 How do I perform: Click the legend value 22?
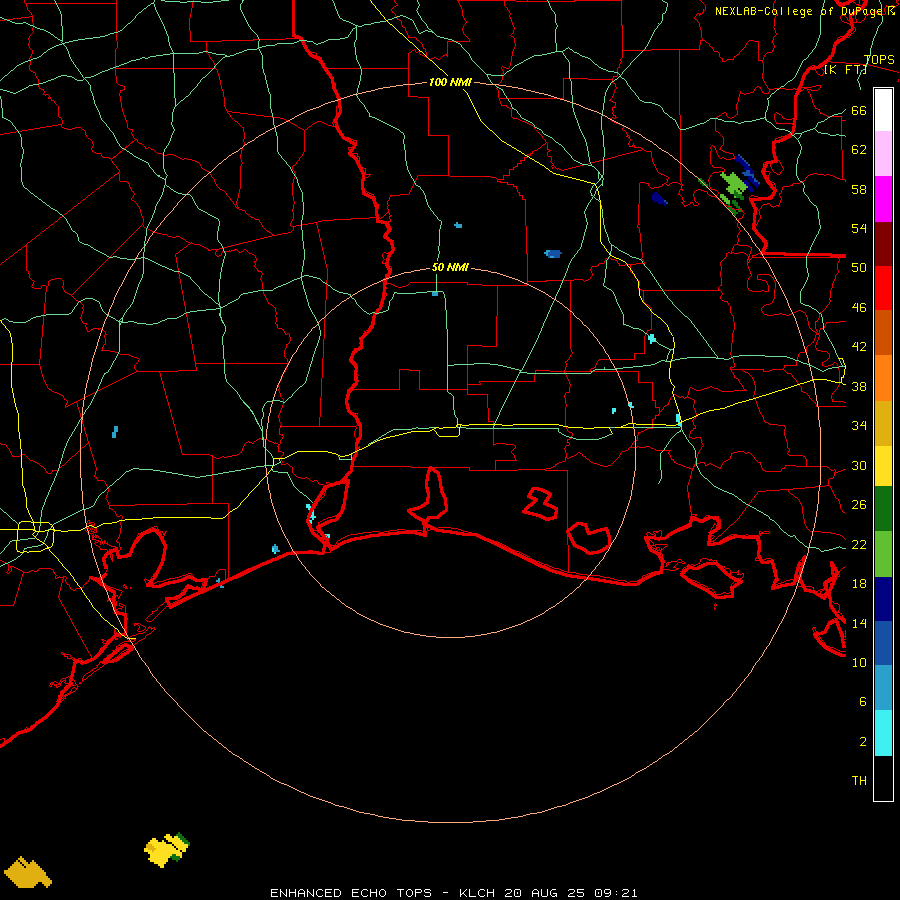point(859,545)
